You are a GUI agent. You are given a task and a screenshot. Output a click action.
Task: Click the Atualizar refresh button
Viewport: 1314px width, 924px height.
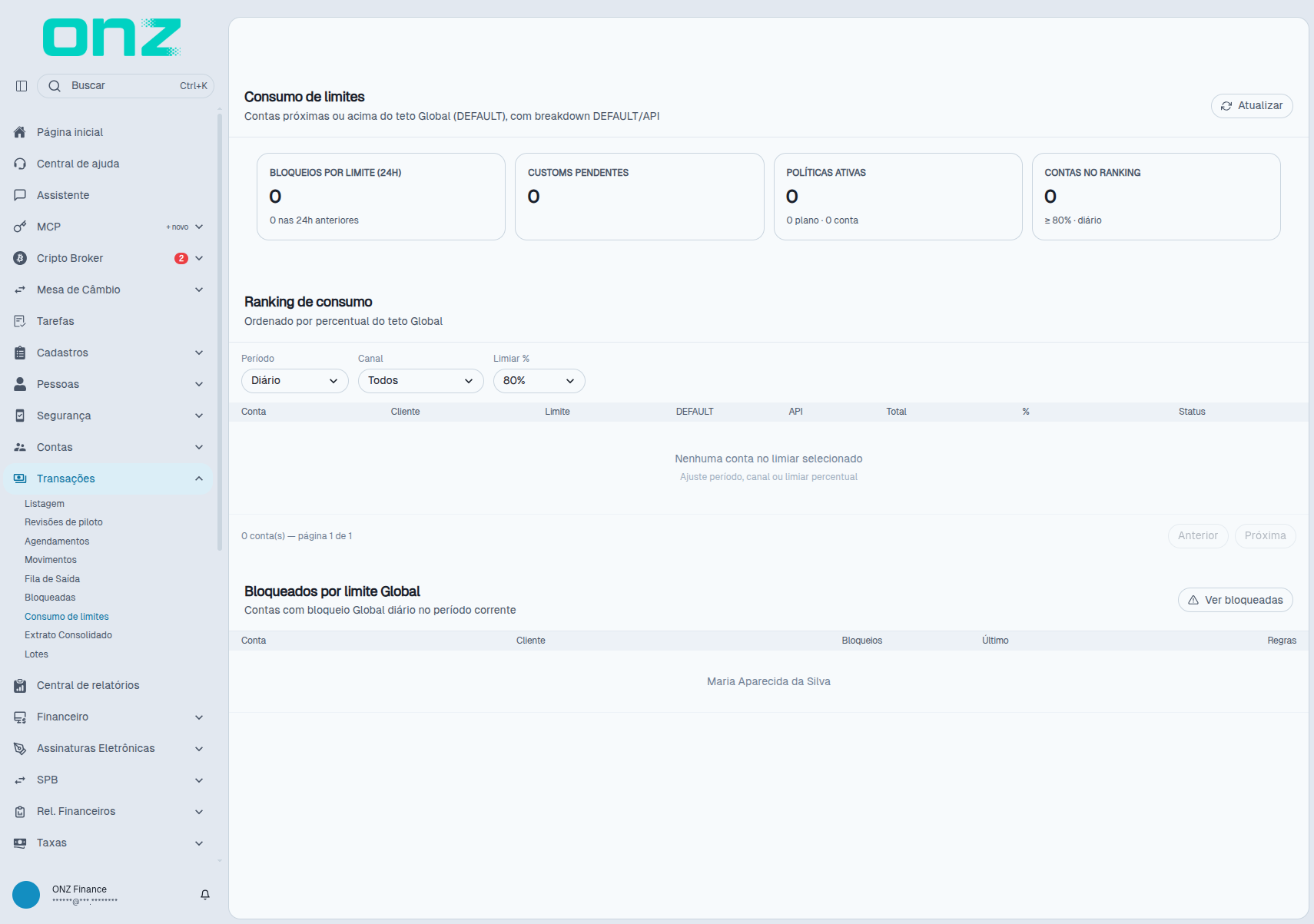point(1252,106)
